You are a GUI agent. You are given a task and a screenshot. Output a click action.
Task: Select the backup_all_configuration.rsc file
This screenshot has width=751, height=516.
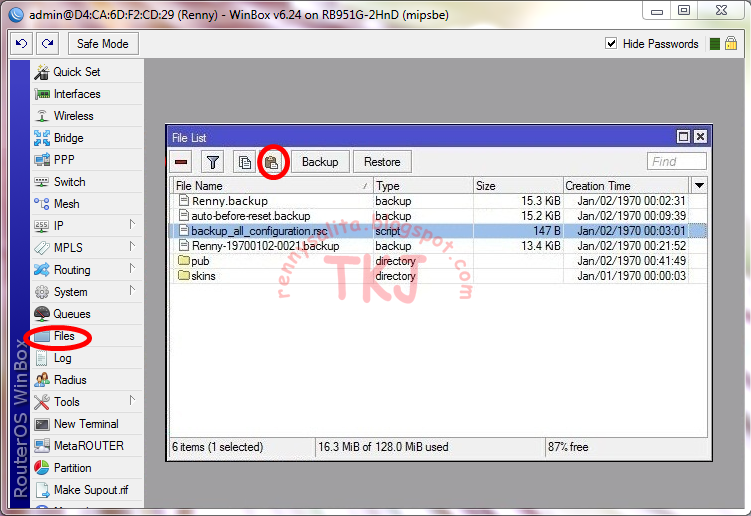[x=438, y=231]
